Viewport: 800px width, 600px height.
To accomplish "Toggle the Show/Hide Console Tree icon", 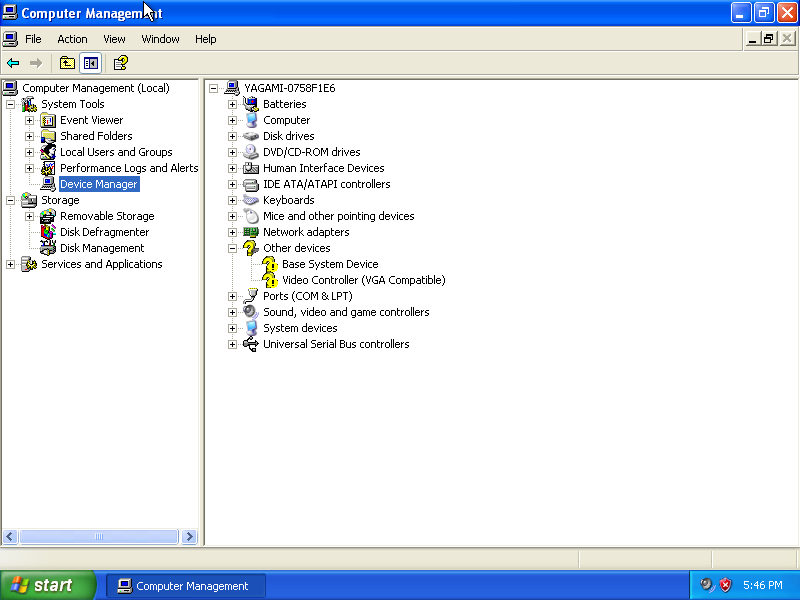I will (x=91, y=63).
